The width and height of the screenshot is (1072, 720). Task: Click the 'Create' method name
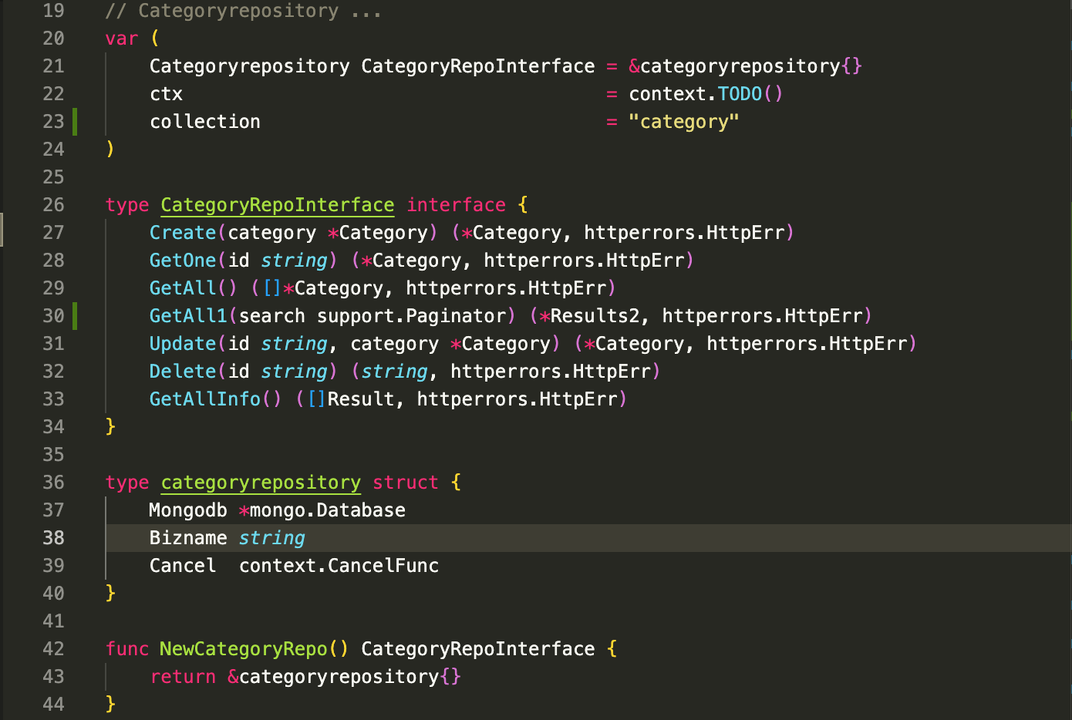coord(183,232)
